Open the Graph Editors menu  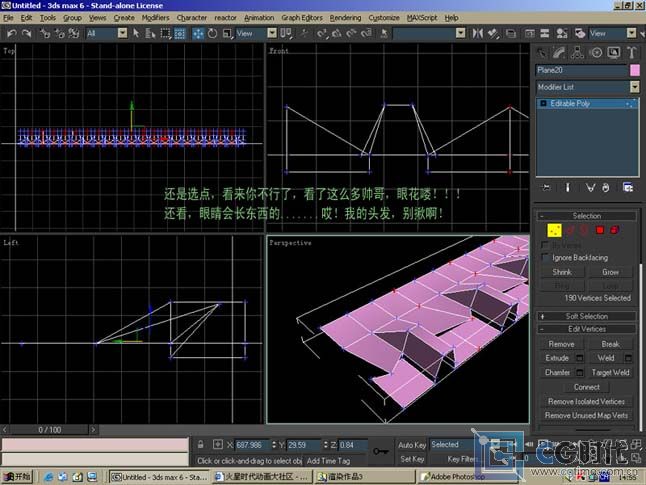[x=302, y=18]
